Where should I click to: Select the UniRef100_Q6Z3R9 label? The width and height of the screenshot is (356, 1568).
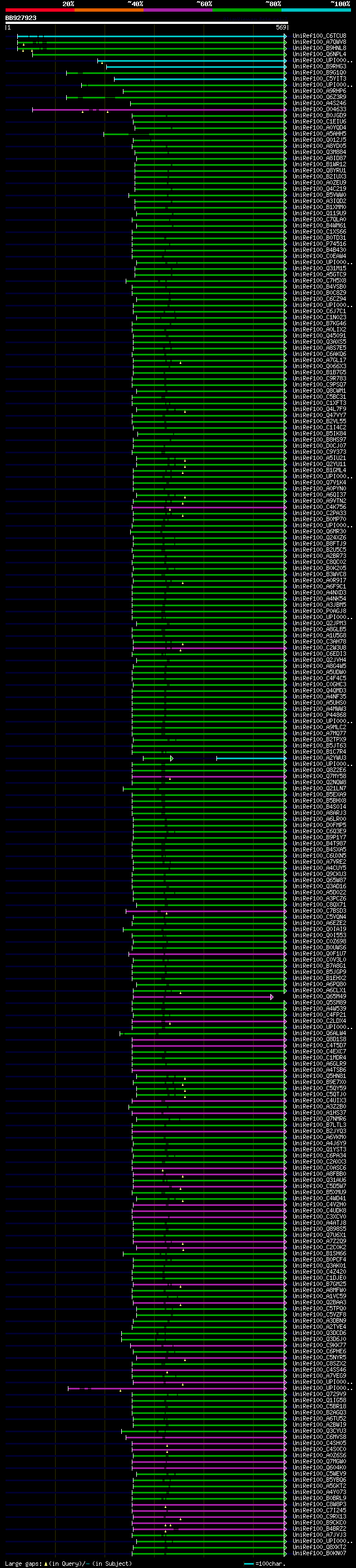pyautogui.click(x=319, y=97)
